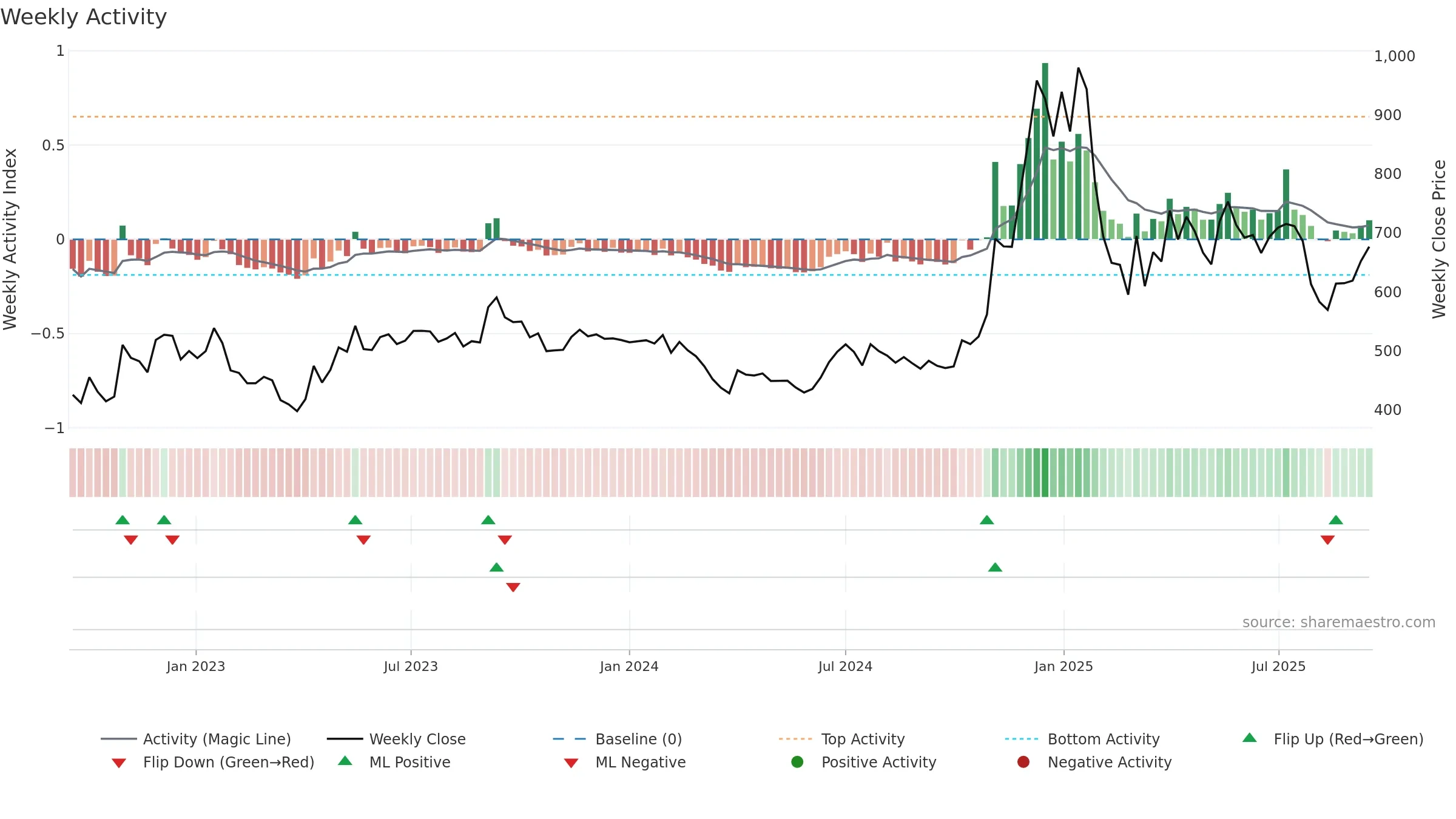
Task: Click the Jan 2023 axis label
Action: (196, 666)
